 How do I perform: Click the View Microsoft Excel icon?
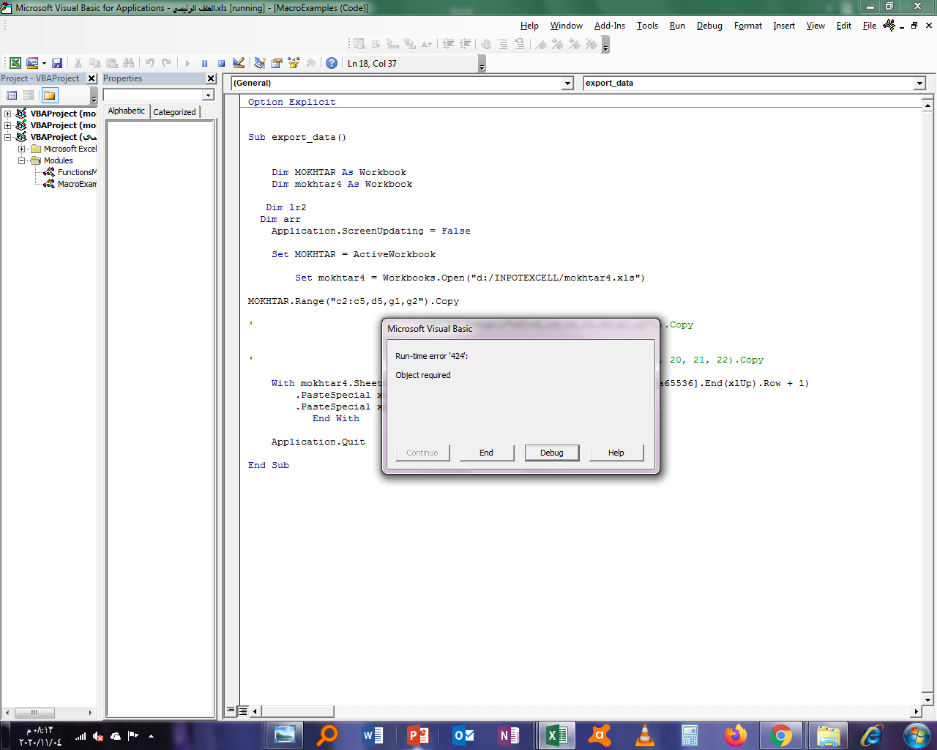point(16,63)
